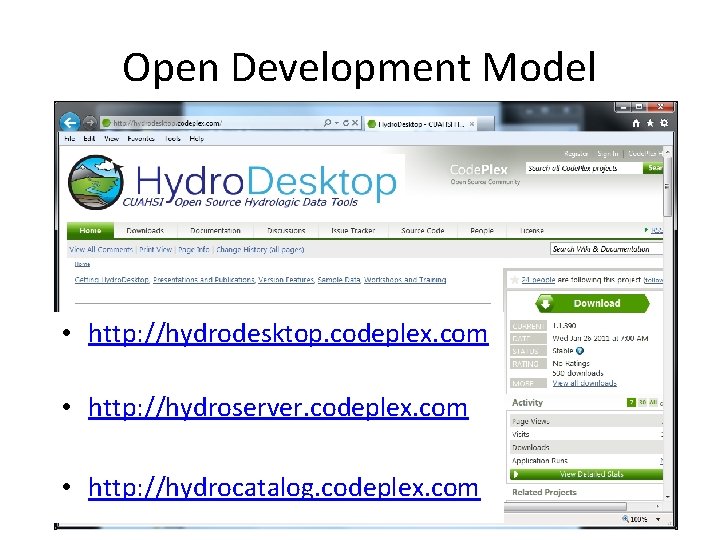The height and width of the screenshot is (540, 720).
Task: Select the Home tab
Action: (x=90, y=231)
